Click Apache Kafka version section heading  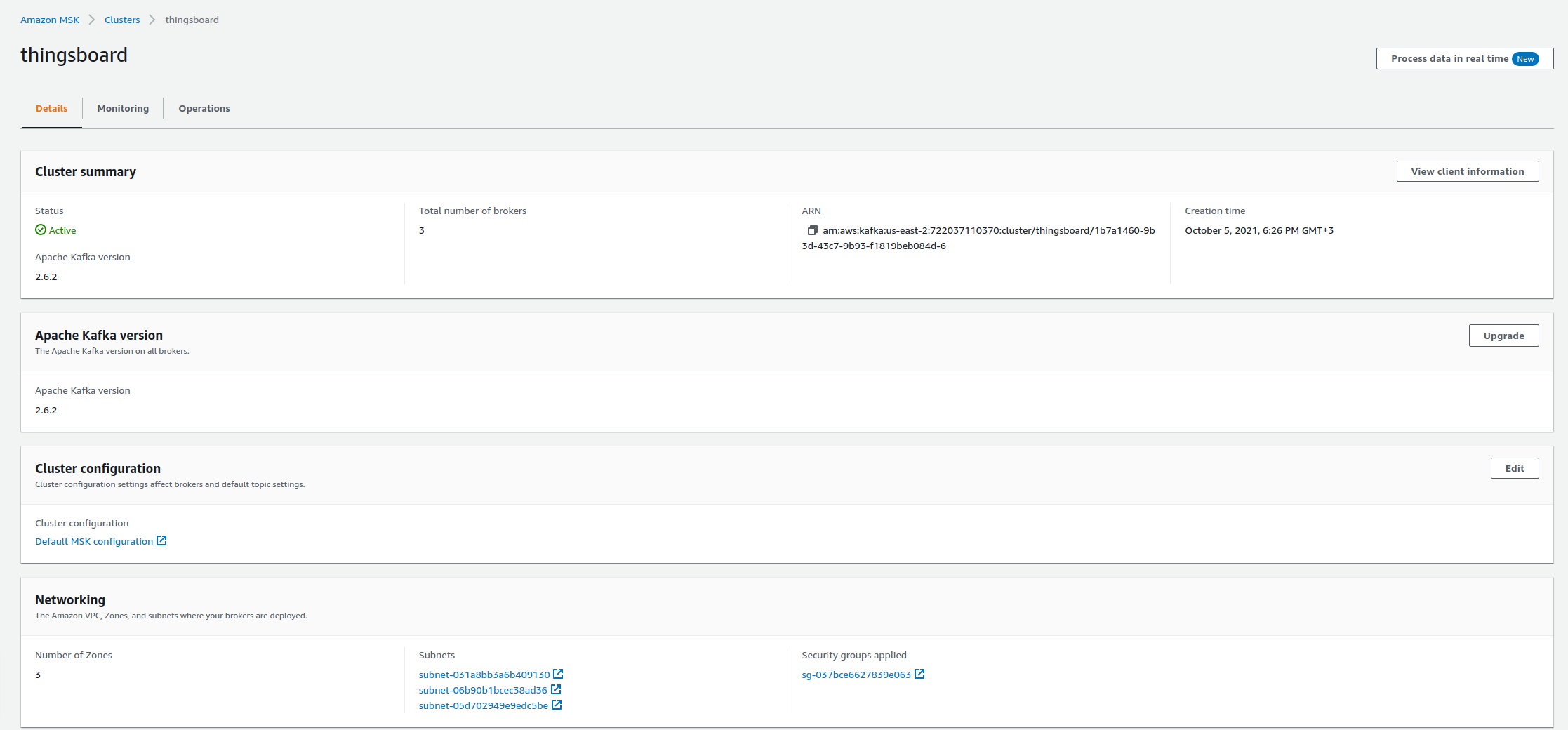tap(99, 336)
